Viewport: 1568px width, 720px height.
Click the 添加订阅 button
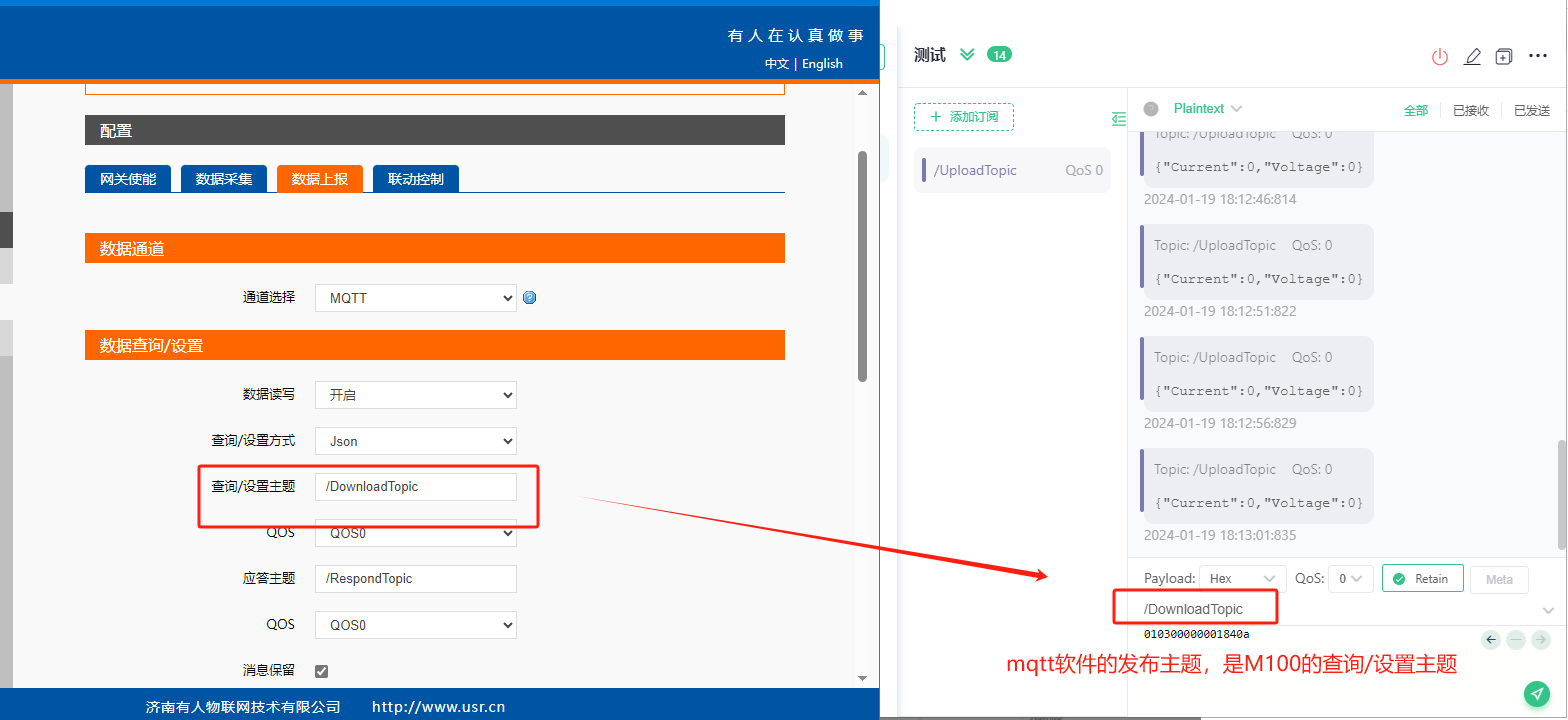pyautogui.click(x=964, y=117)
